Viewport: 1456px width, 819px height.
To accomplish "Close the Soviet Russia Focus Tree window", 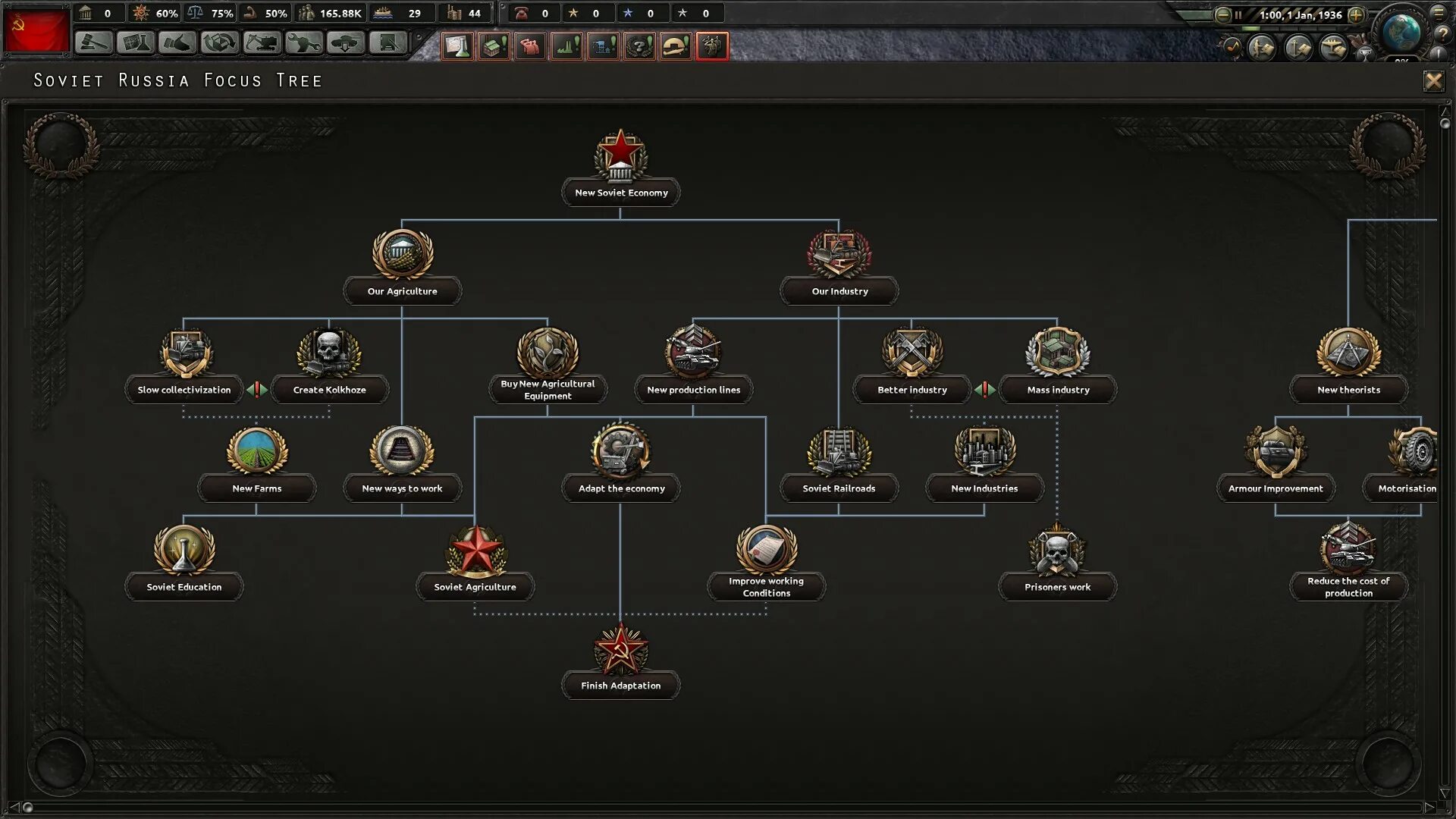I will coord(1432,80).
